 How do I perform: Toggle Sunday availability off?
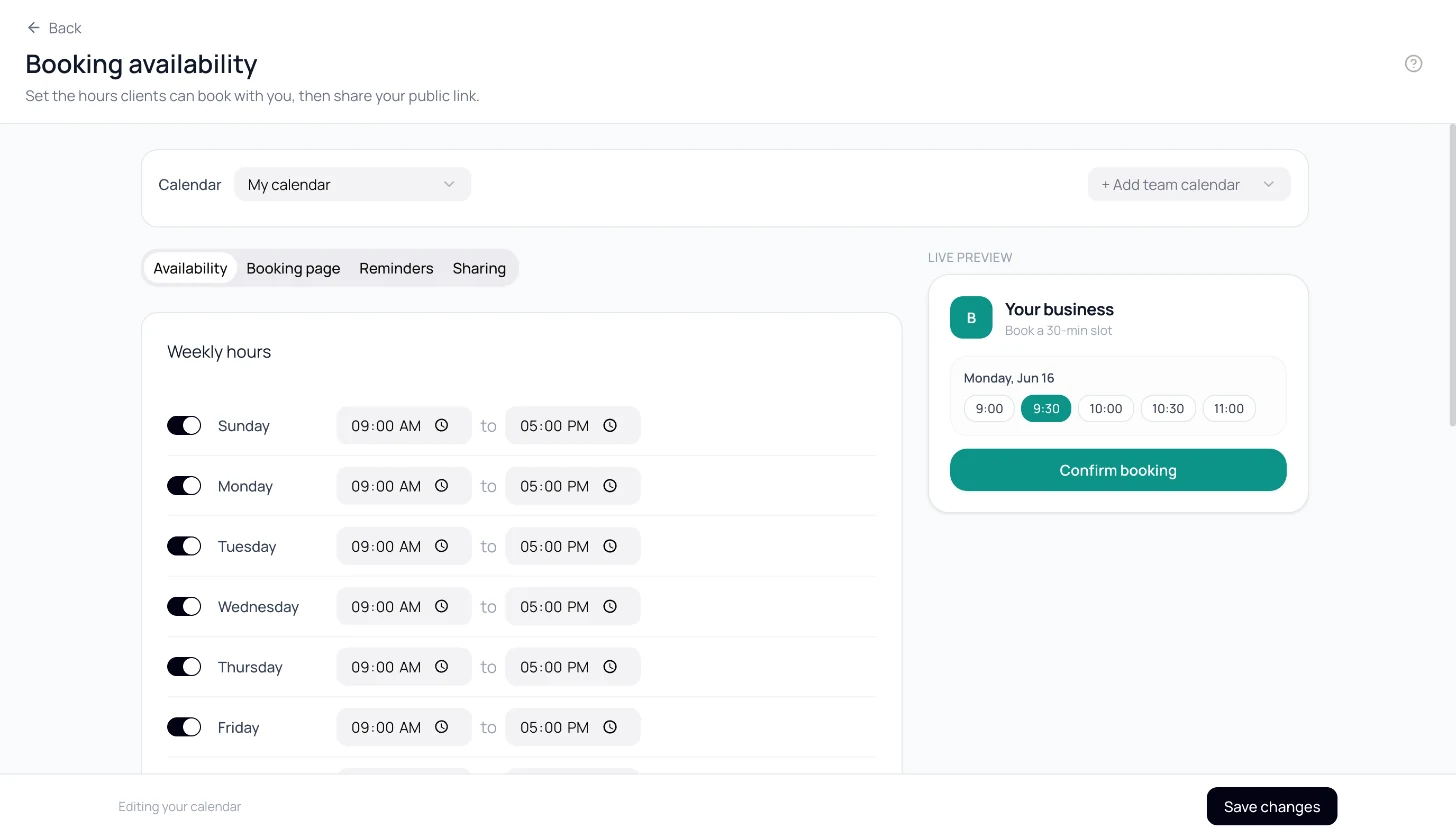click(x=184, y=426)
